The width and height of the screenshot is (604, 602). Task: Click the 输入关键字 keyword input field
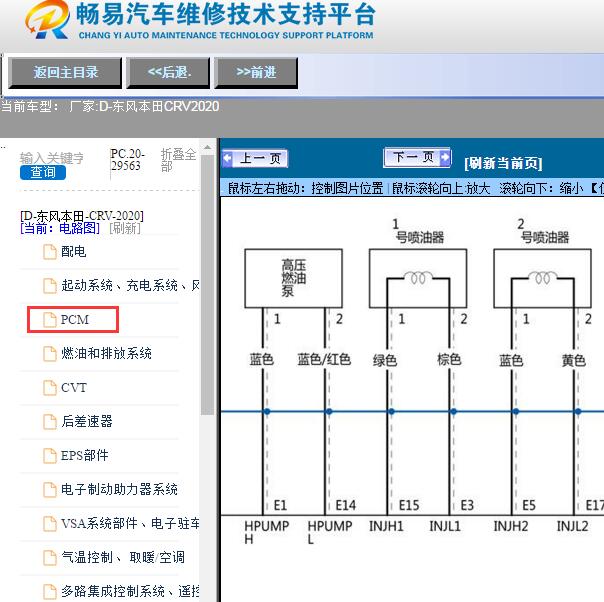tap(52, 158)
